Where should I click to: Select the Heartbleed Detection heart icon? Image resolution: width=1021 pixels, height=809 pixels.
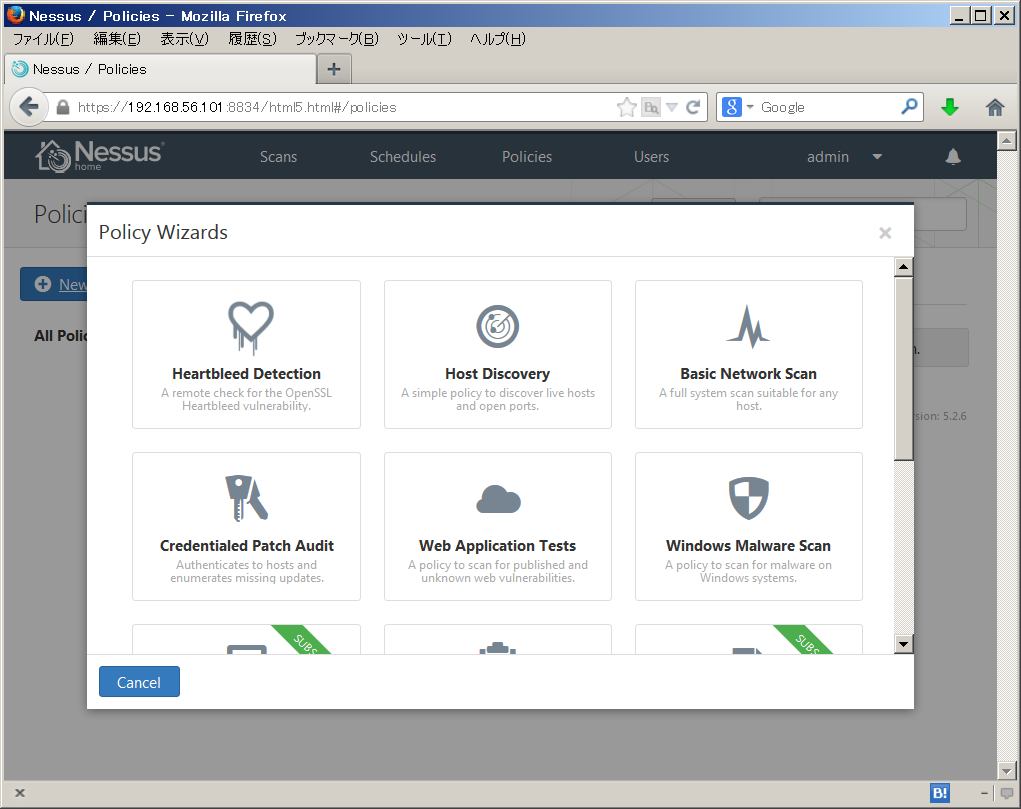(251, 327)
